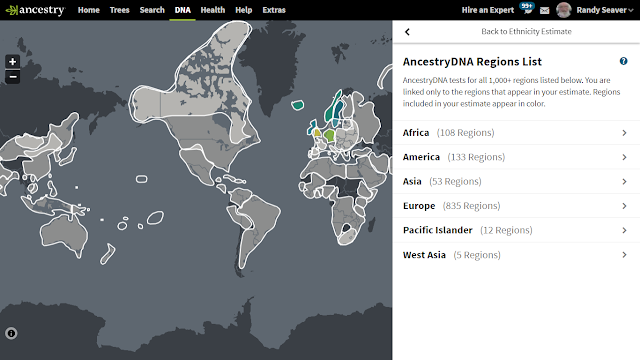Open the Home menu

[89, 10]
